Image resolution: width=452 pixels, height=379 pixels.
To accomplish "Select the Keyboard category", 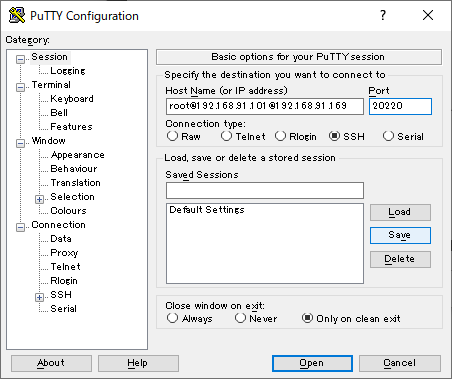I will pos(72,99).
